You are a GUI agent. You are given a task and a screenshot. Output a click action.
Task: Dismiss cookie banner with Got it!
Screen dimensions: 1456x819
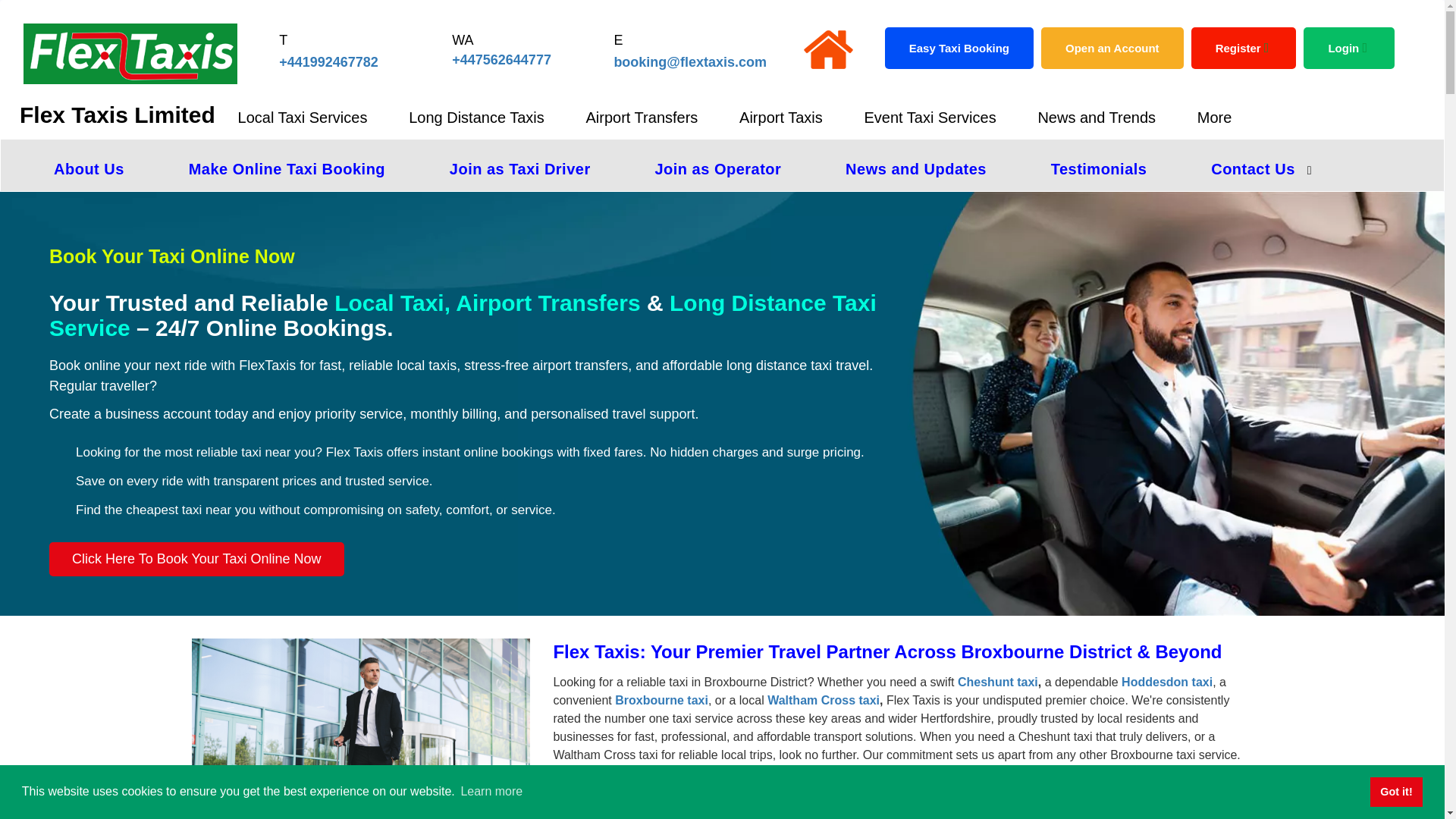click(1395, 791)
